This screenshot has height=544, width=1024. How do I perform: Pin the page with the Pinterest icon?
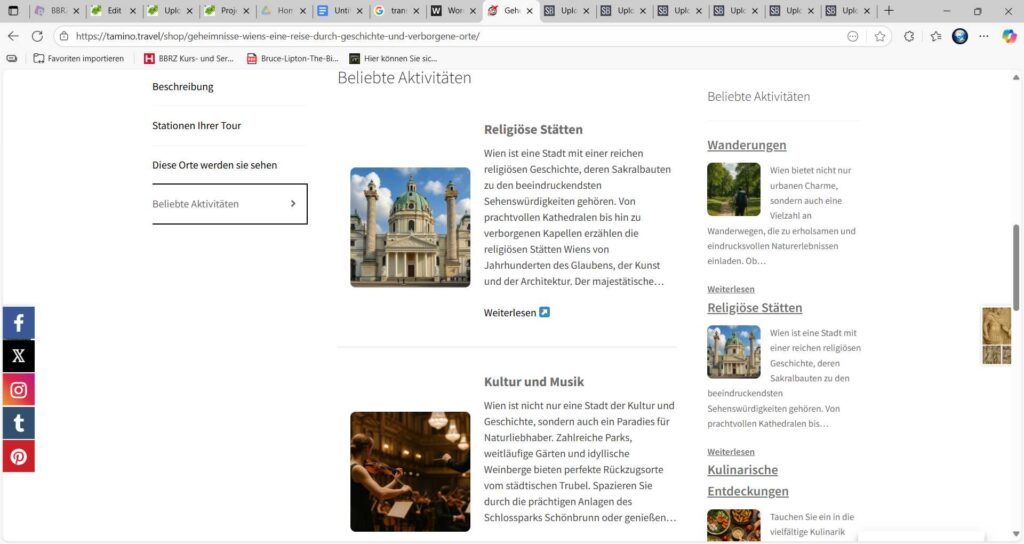[18, 456]
